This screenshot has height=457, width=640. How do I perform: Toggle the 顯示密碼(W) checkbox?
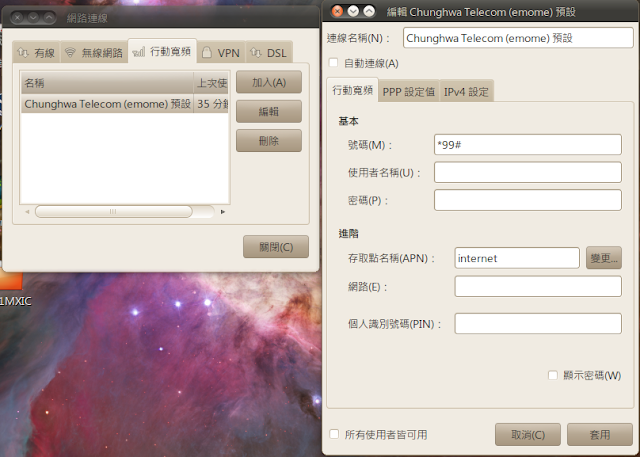tap(553, 375)
